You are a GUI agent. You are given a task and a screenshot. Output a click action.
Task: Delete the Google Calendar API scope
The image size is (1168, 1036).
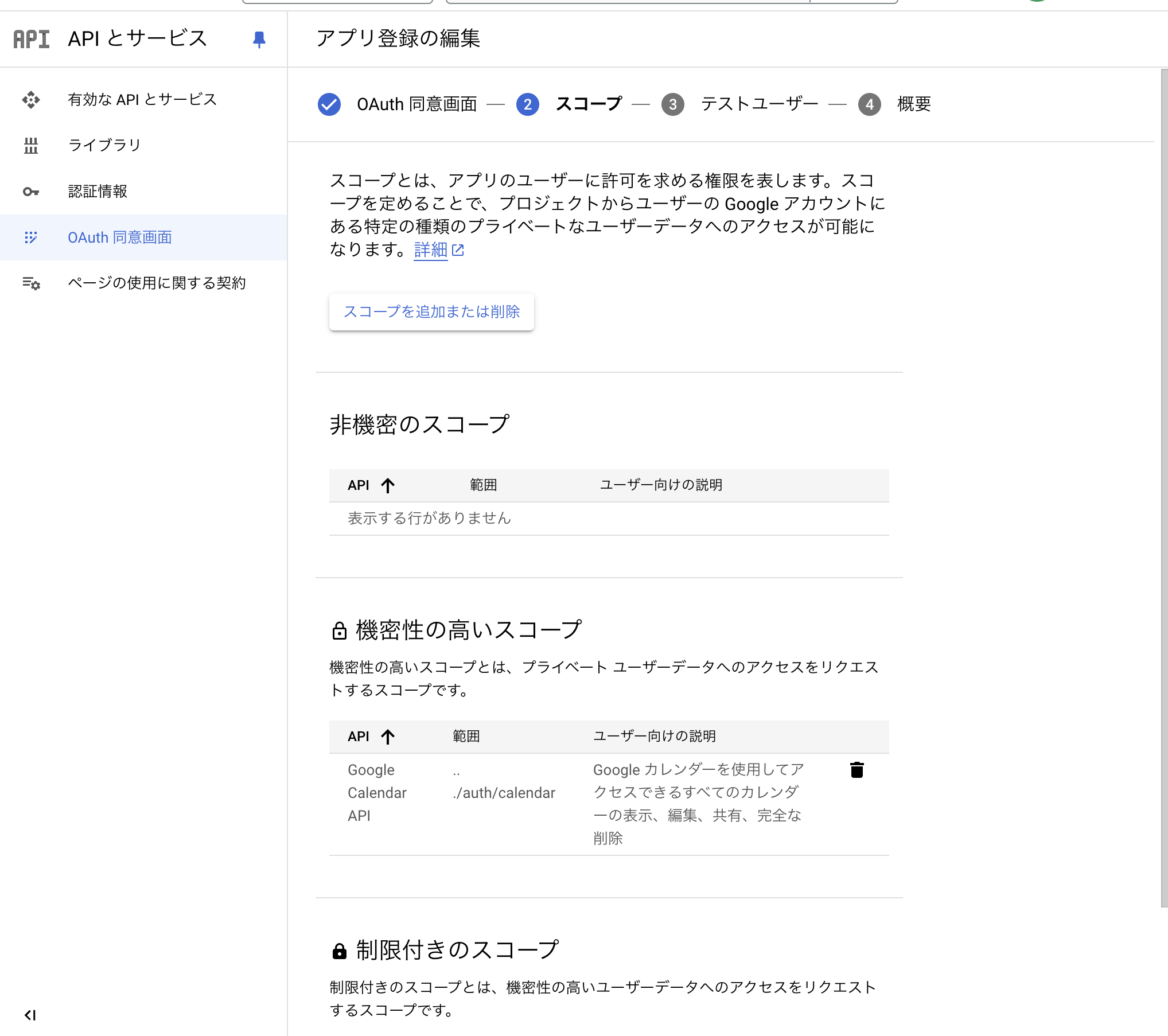pos(857,770)
